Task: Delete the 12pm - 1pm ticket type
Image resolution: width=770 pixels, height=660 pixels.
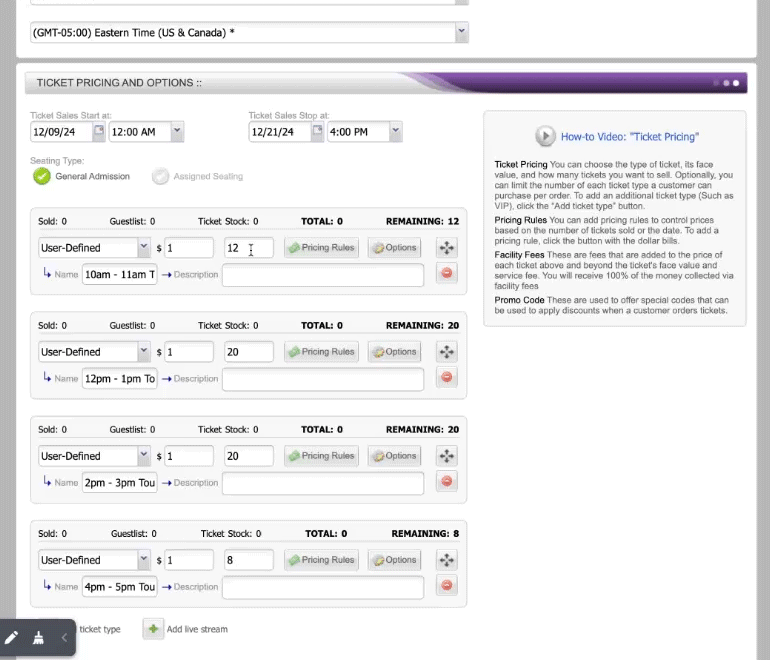Action: coord(446,377)
